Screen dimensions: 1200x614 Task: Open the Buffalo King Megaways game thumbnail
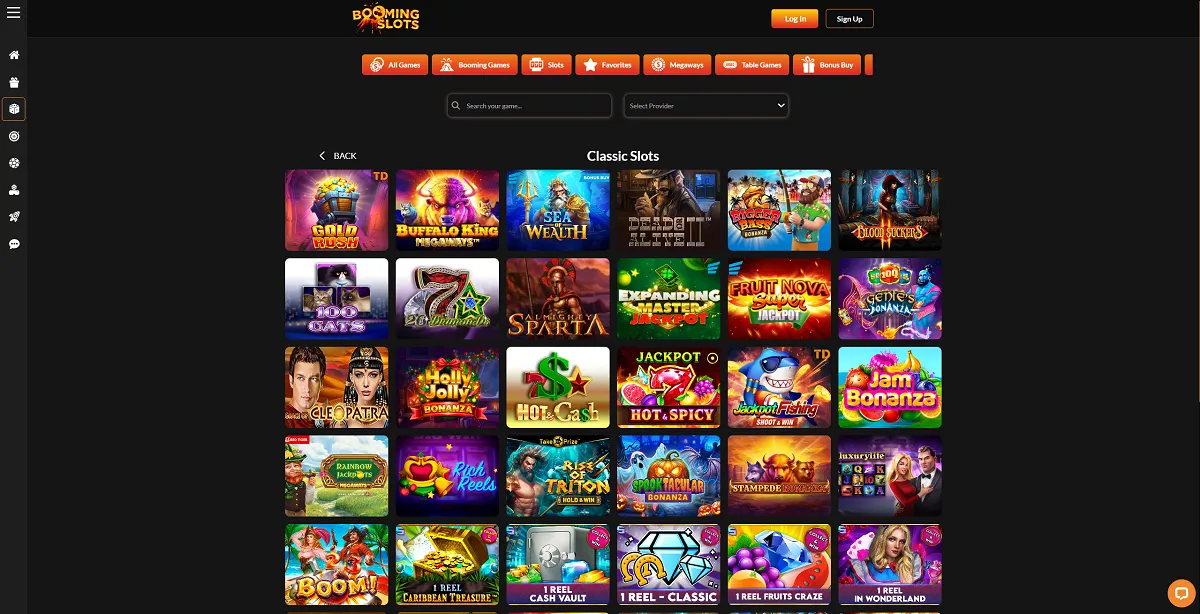click(447, 210)
